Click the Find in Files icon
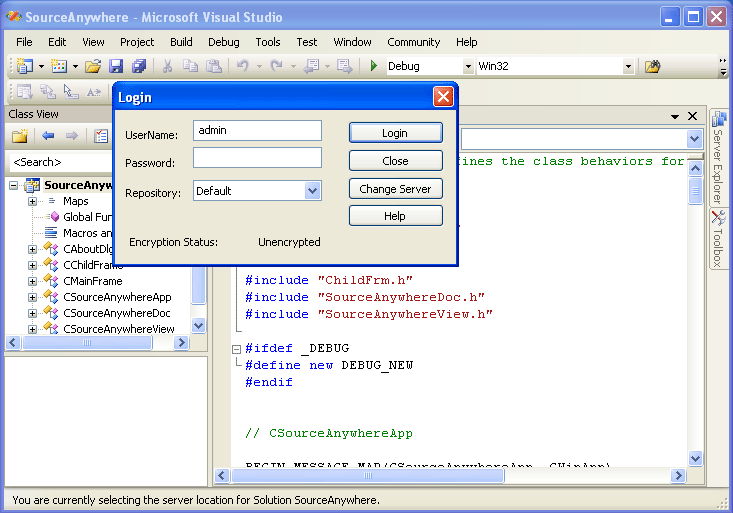This screenshot has width=733, height=513. point(653,66)
